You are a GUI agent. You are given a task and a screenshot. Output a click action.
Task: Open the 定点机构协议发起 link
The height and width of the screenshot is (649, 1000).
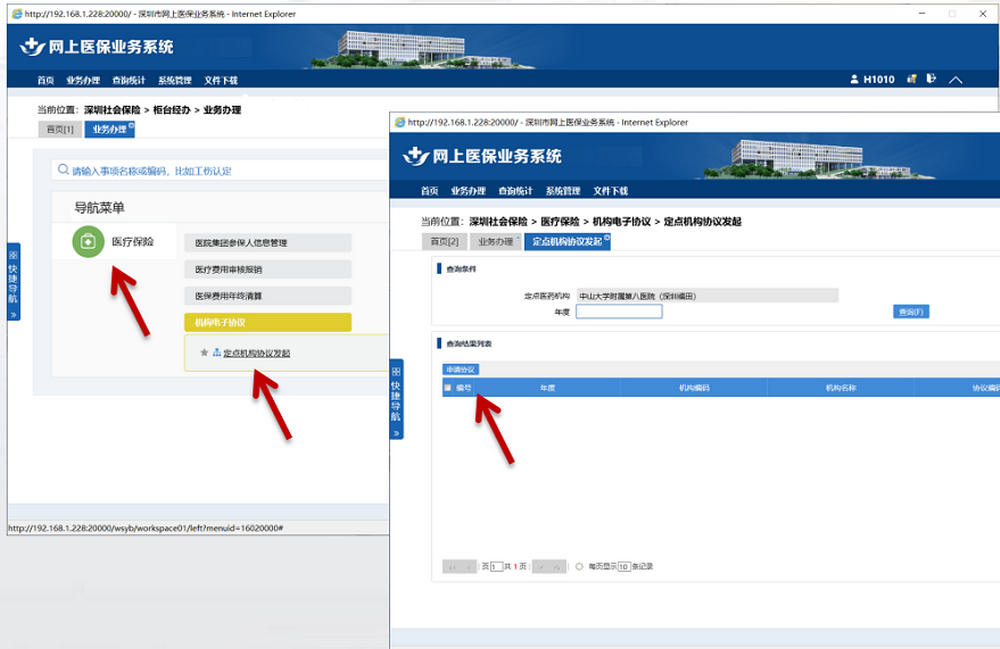(x=257, y=353)
